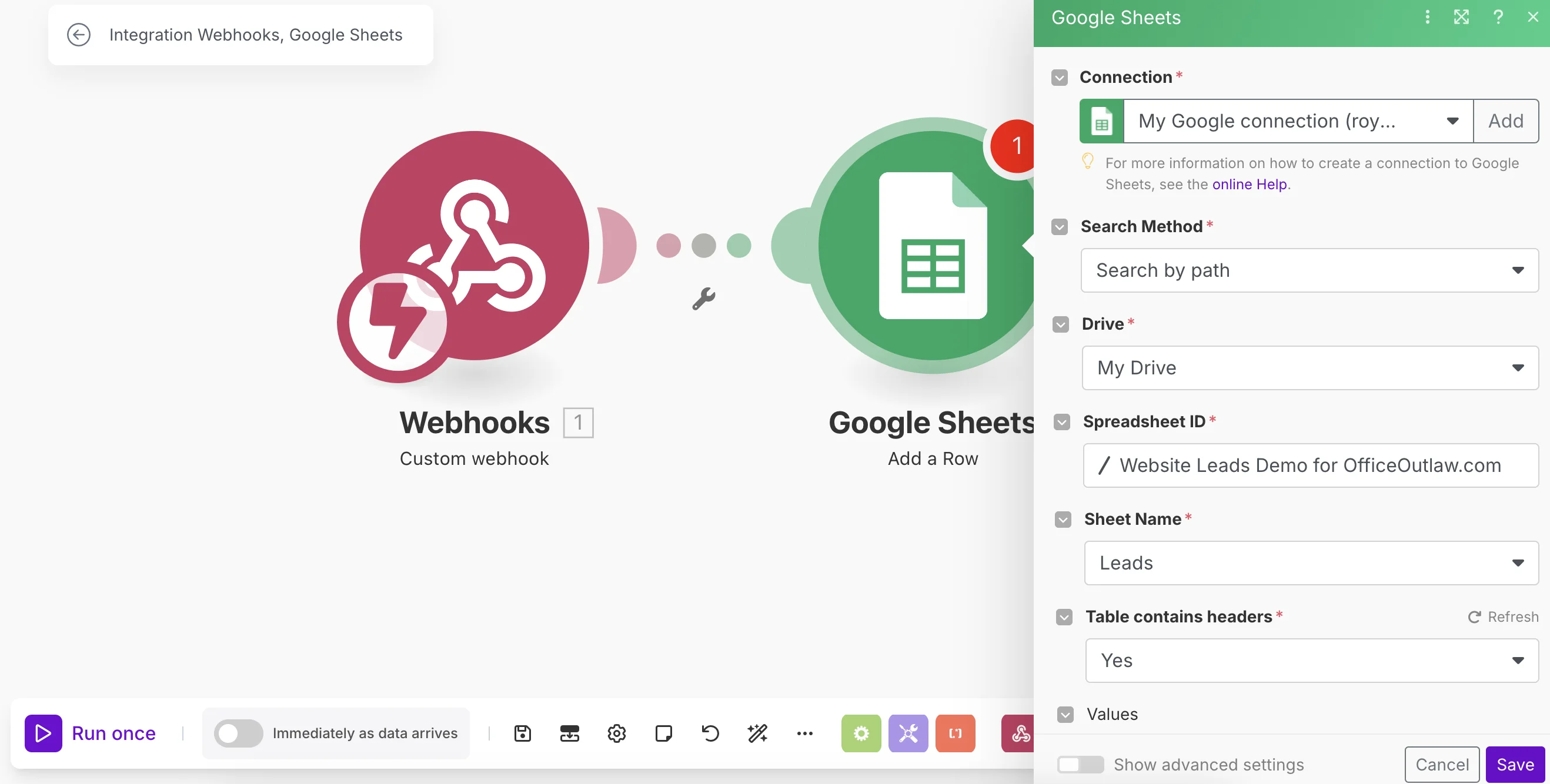Toggle the Table contains headers checkbox
The width and height of the screenshot is (1550, 784).
point(1064,617)
